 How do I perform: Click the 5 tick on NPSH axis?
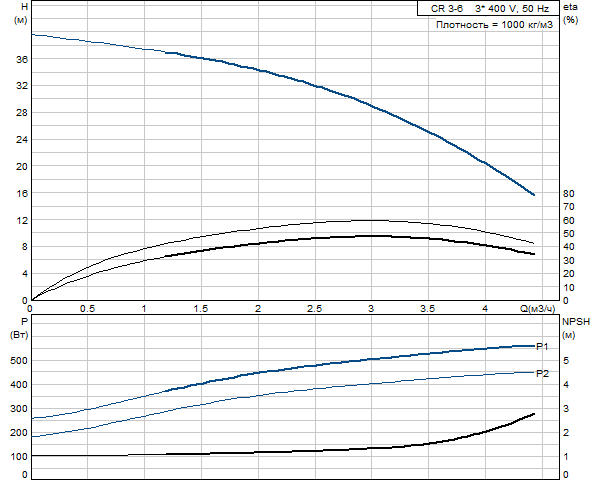(x=566, y=361)
